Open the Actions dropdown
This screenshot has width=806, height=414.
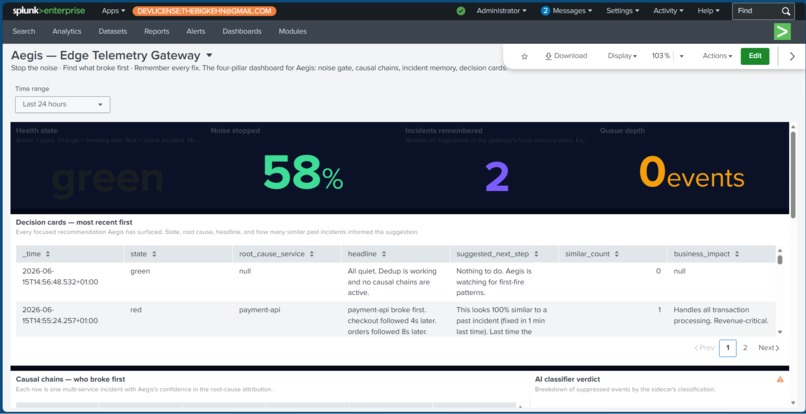(717, 56)
